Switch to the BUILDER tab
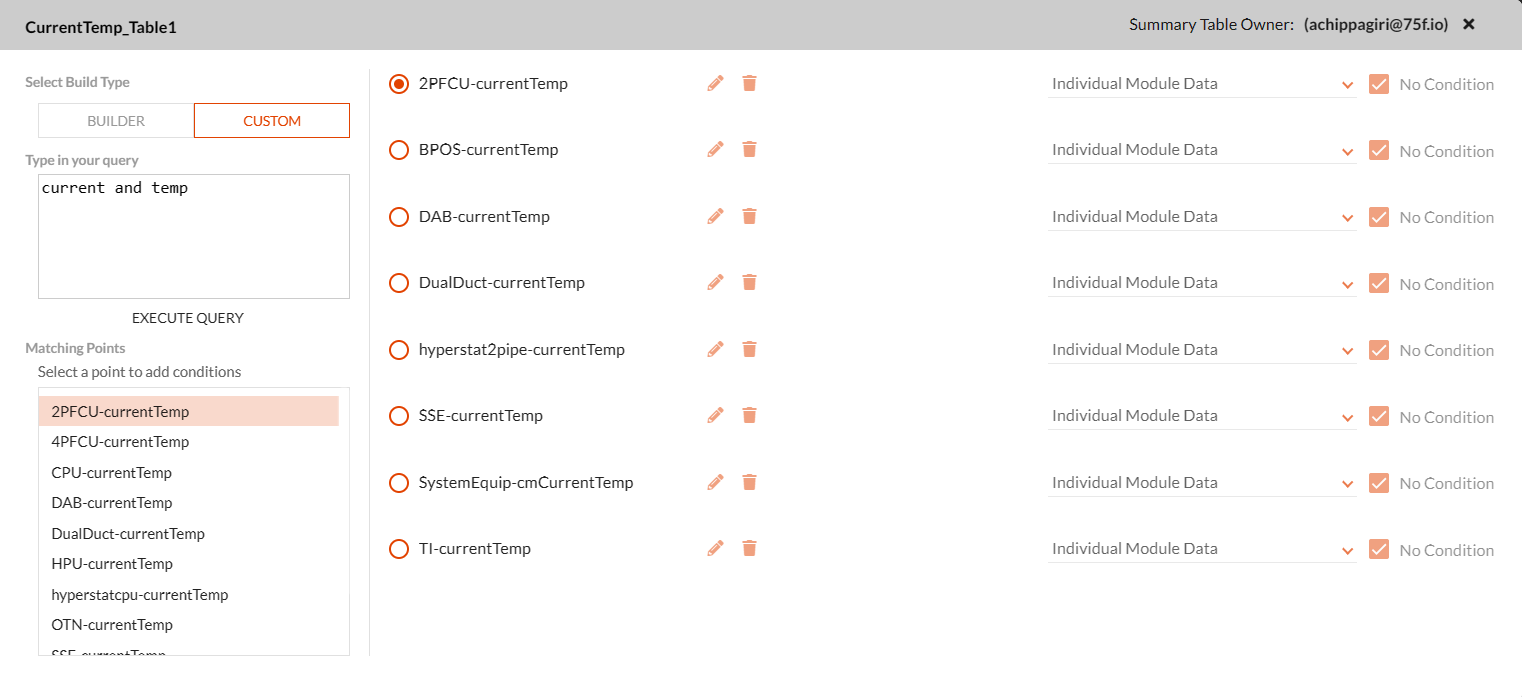Screen dimensions: 1522x697 [x=115, y=120]
